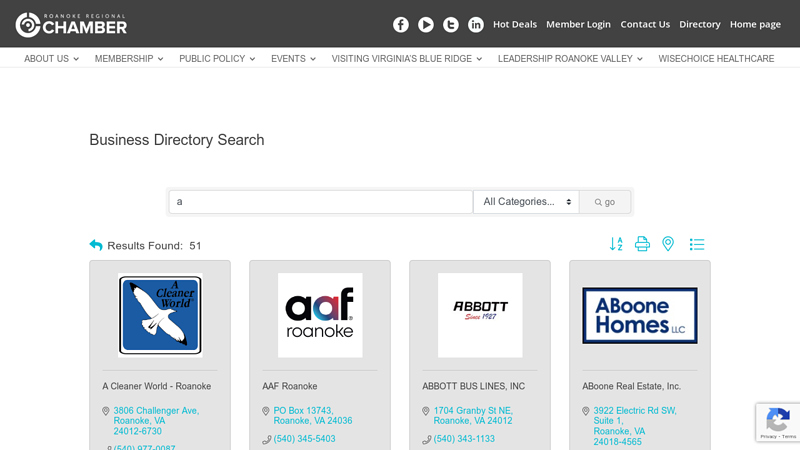This screenshot has height=450, width=800.
Task: Click the map pin icon by PO Box 13743
Action: click(x=266, y=411)
